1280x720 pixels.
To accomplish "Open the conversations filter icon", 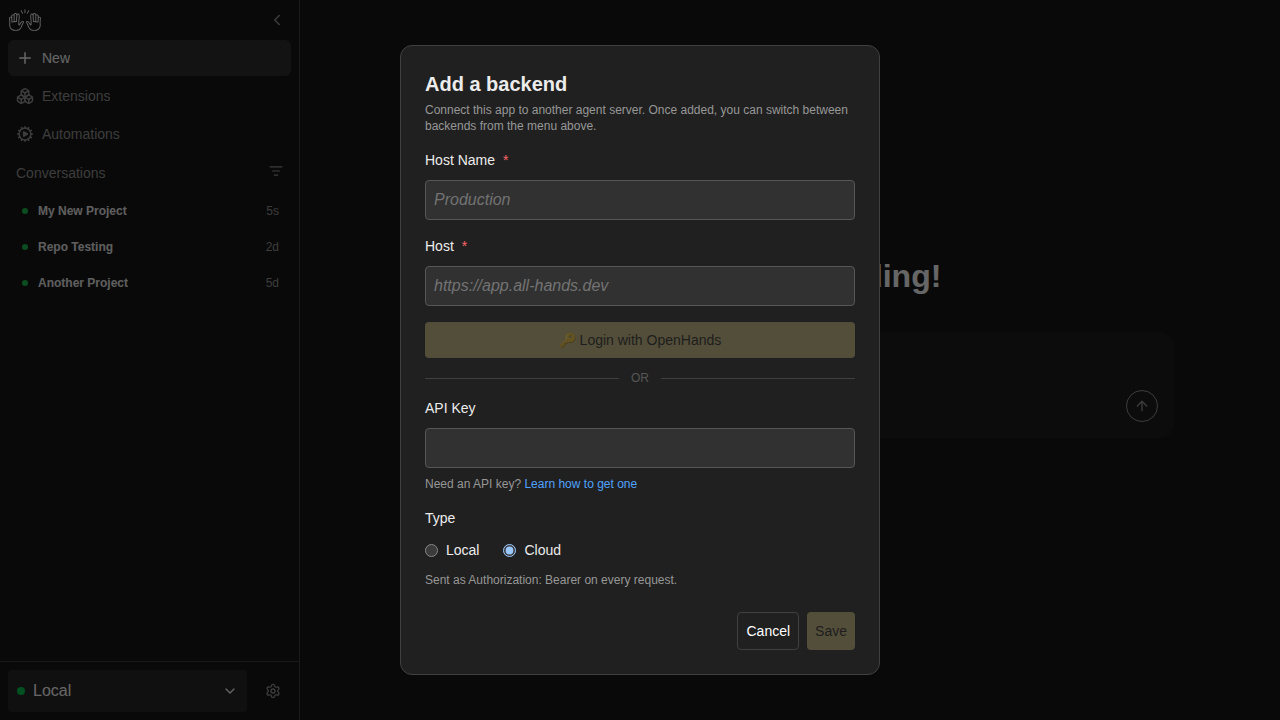I will pyautogui.click(x=276, y=172).
